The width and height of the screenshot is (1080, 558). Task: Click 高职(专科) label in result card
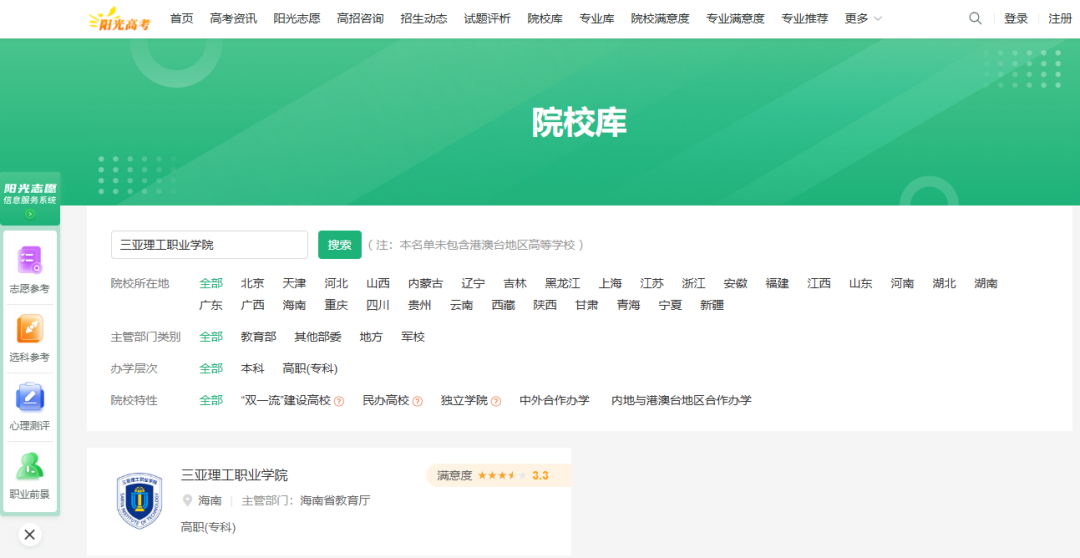tap(208, 527)
